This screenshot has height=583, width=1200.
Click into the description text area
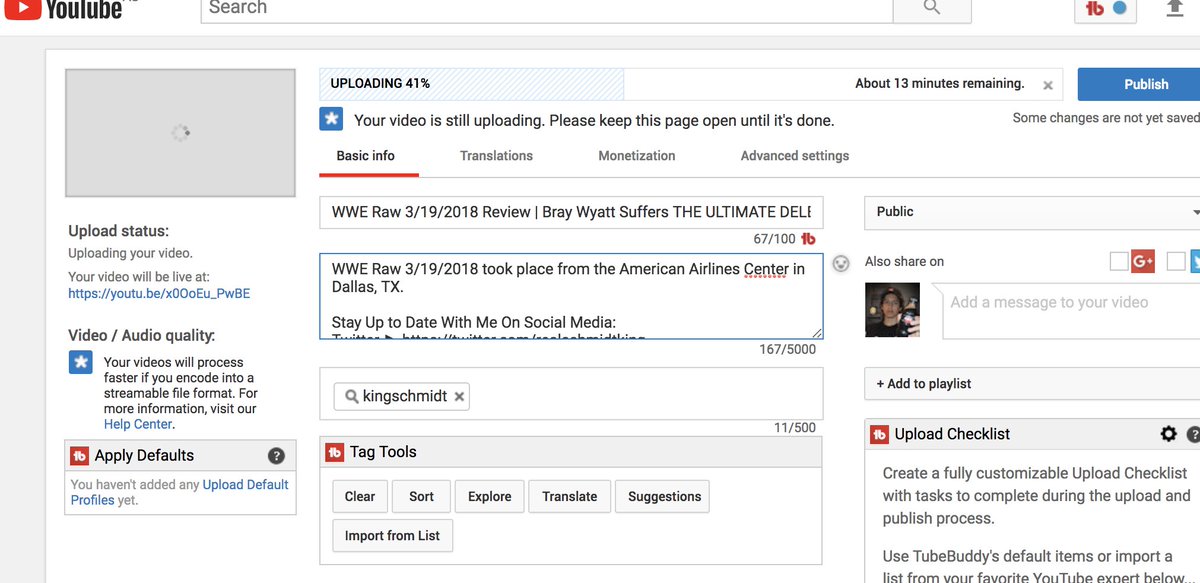pos(571,297)
